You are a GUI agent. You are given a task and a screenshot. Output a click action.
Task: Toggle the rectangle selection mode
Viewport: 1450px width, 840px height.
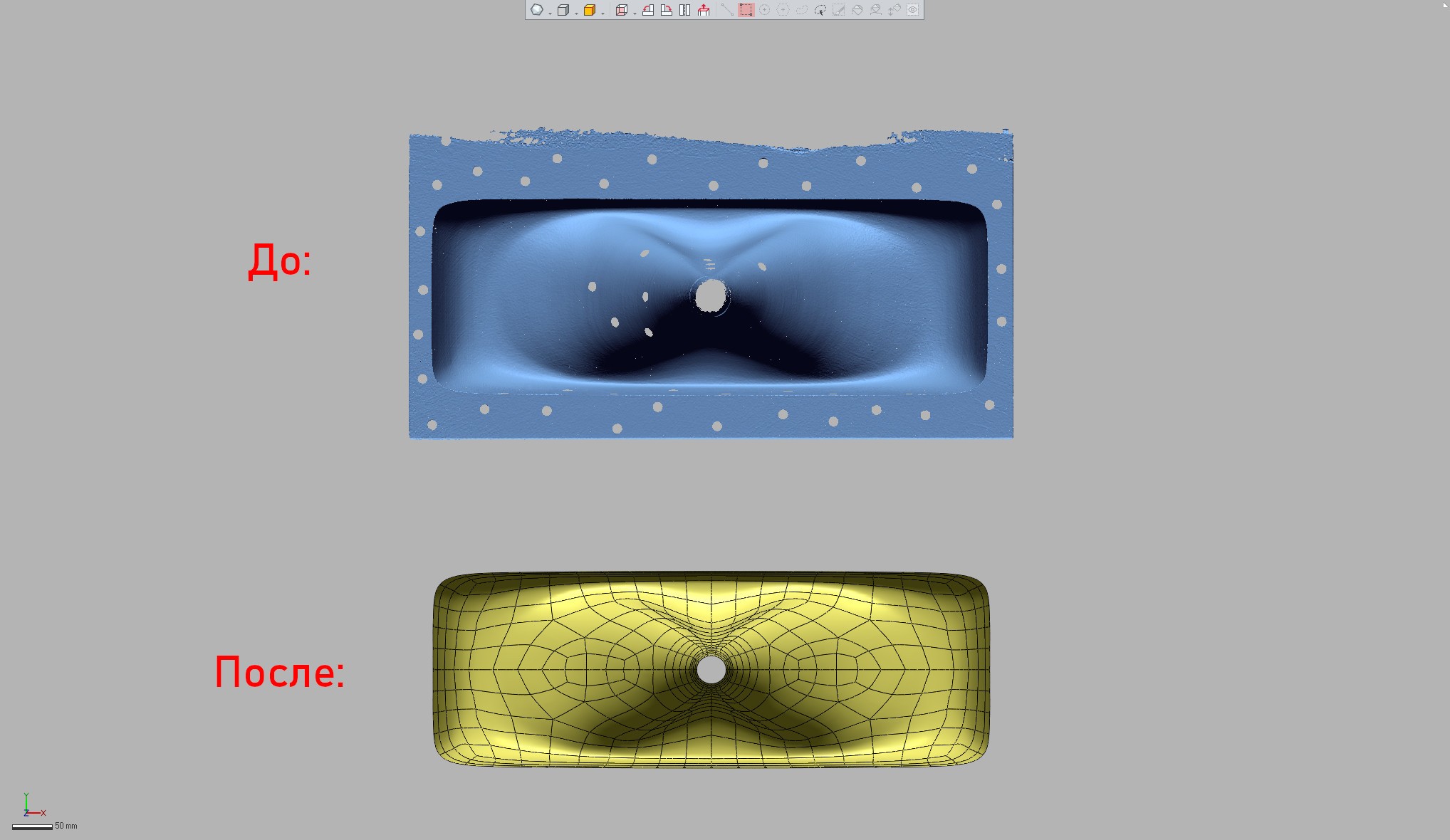coord(746,10)
